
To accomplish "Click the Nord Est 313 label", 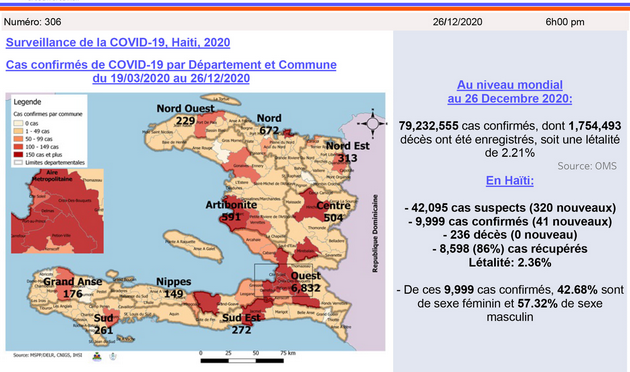I will (348, 152).
